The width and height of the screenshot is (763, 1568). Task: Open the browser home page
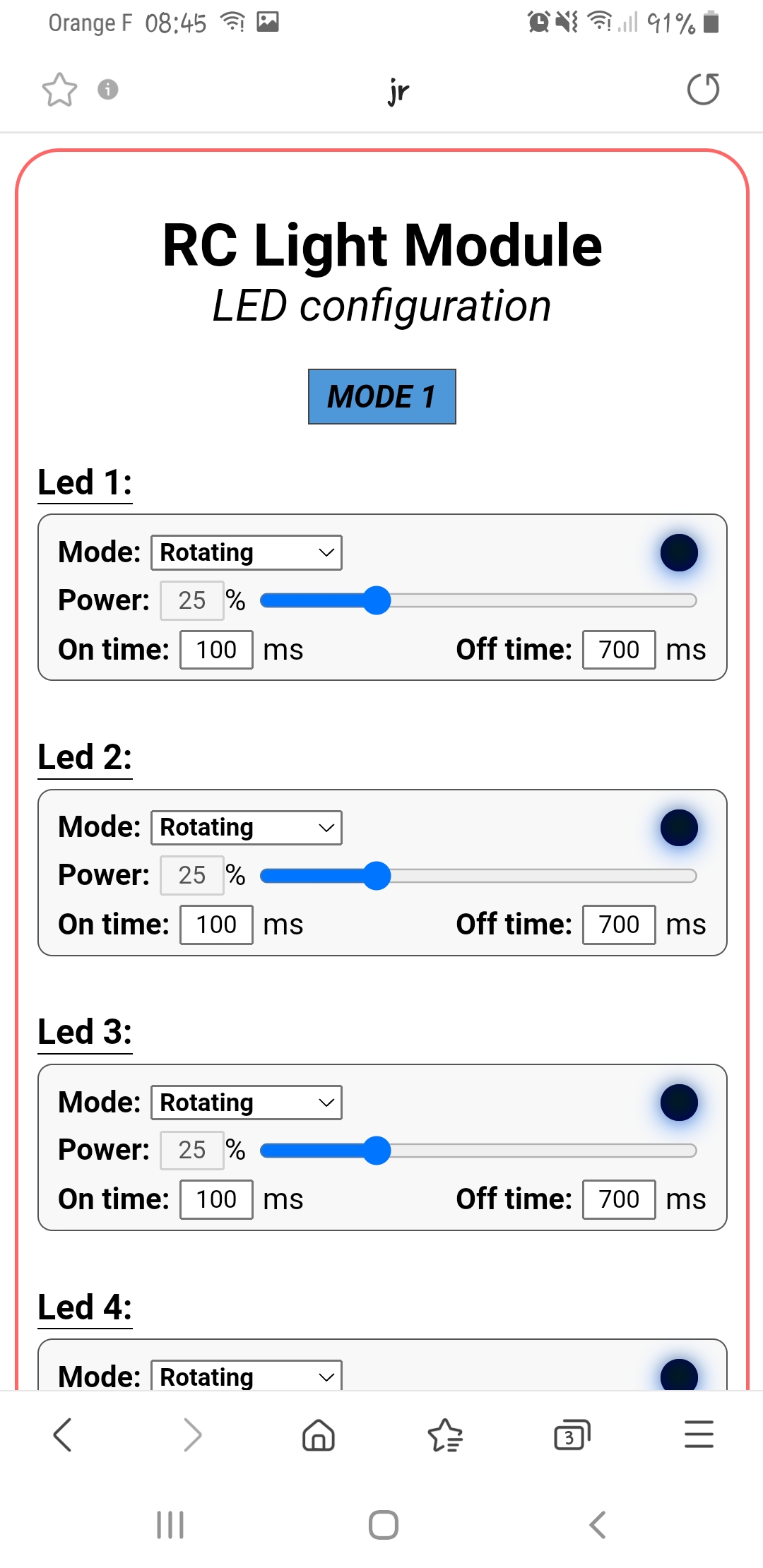tap(318, 1435)
